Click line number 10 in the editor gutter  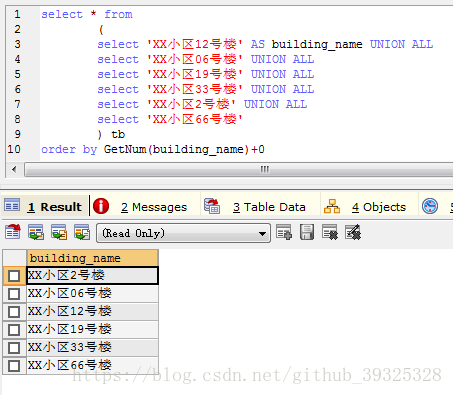[x=14, y=149]
